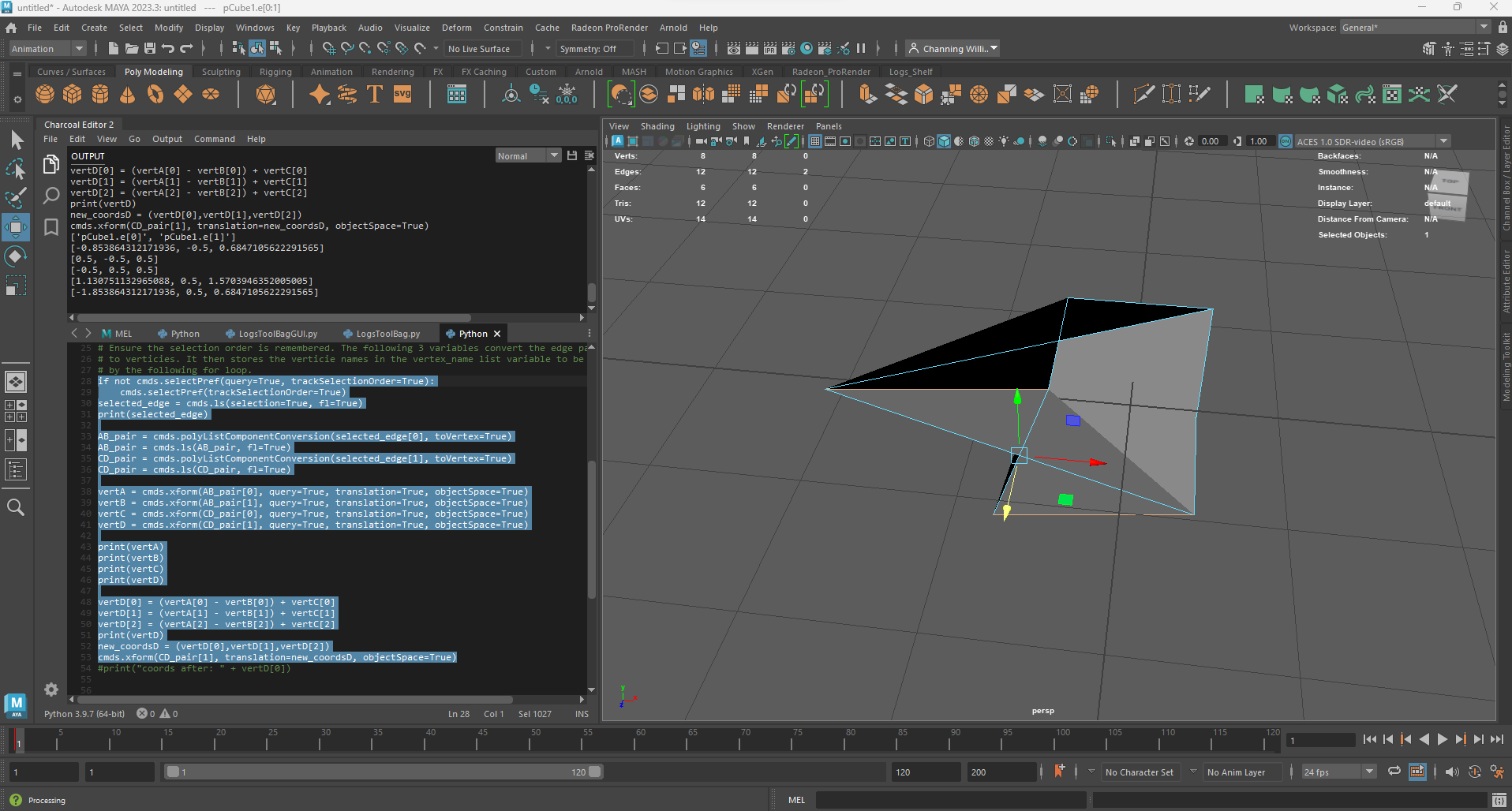1512x811 pixels.
Task: Select the Move tool in the toolbox
Action: click(16, 228)
